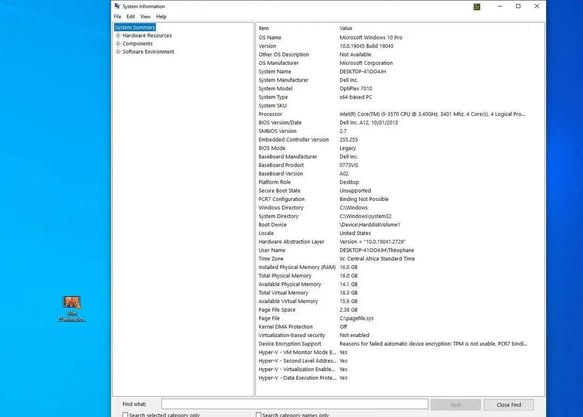583x417 pixels.
Task: Open the View menu
Action: click(145, 17)
